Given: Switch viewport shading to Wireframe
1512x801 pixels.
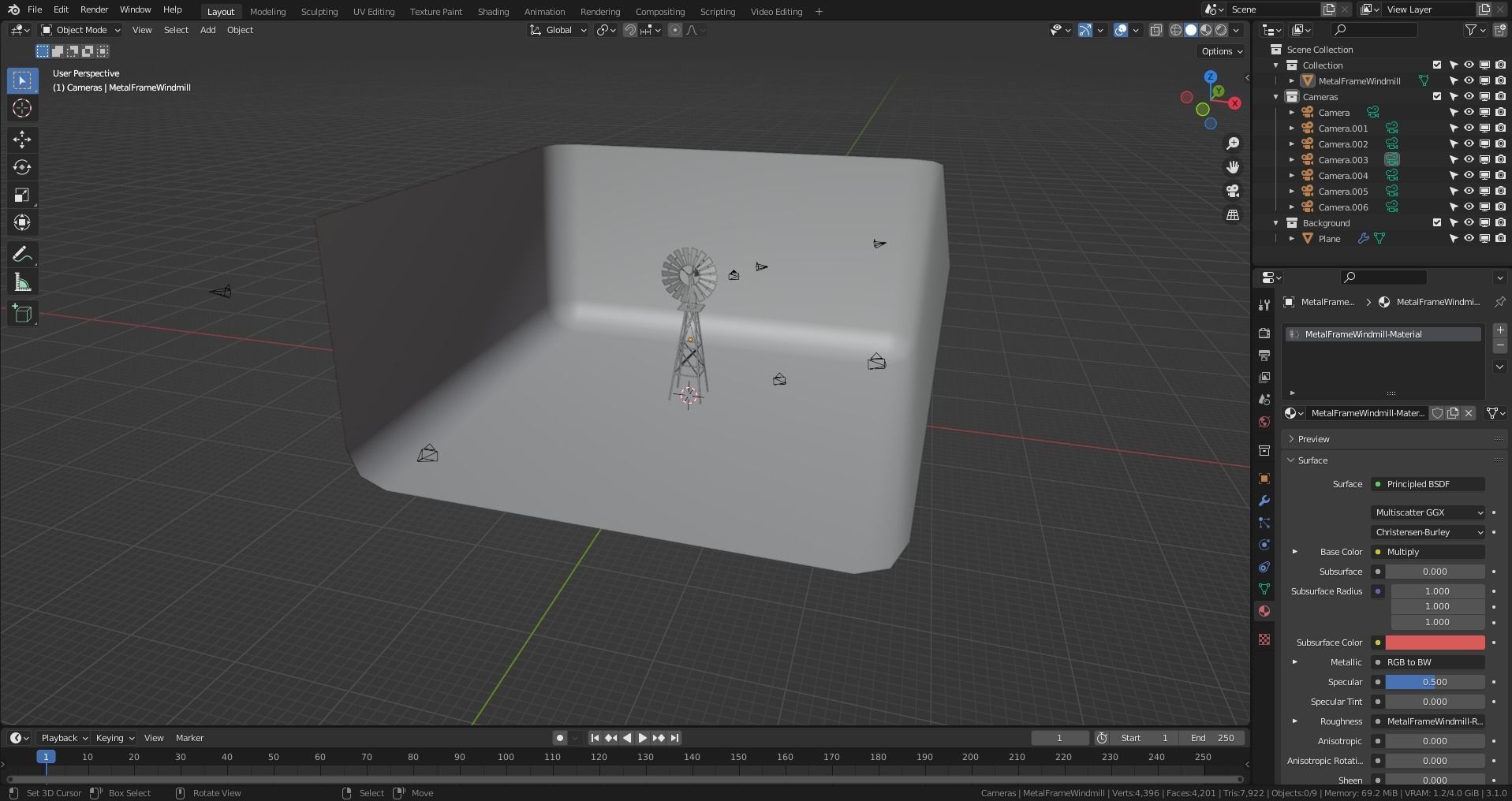Looking at the screenshot, I should click(x=1175, y=30).
